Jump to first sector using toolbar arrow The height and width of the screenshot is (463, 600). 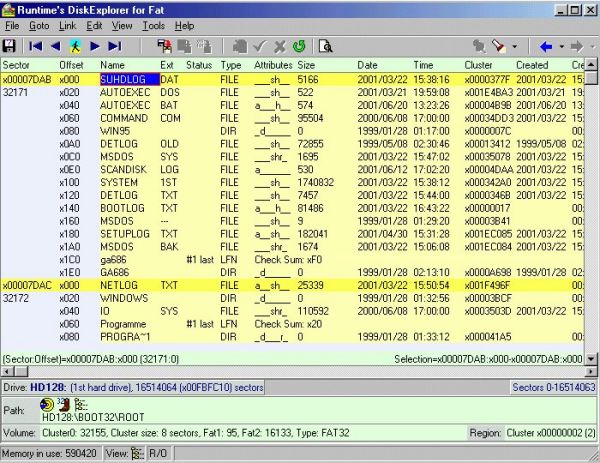click(x=35, y=46)
